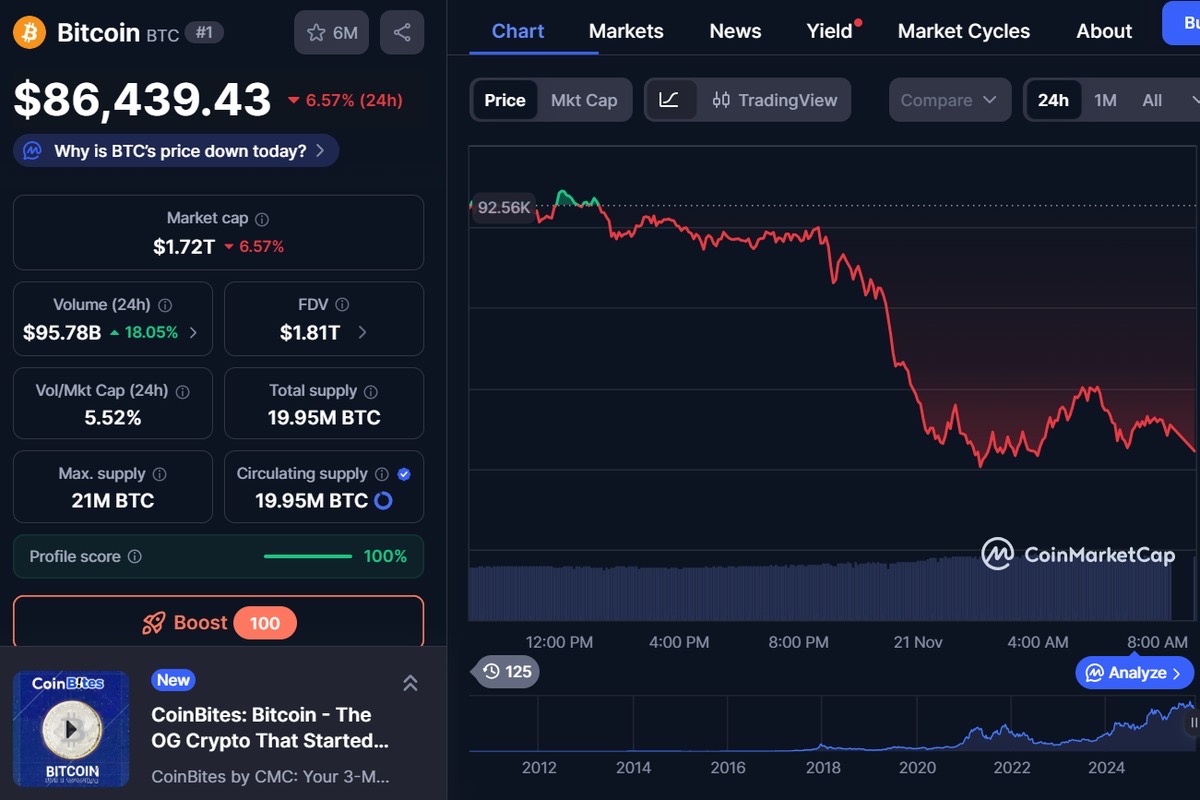
Task: Click the circulating supply ring icon
Action: (x=383, y=501)
